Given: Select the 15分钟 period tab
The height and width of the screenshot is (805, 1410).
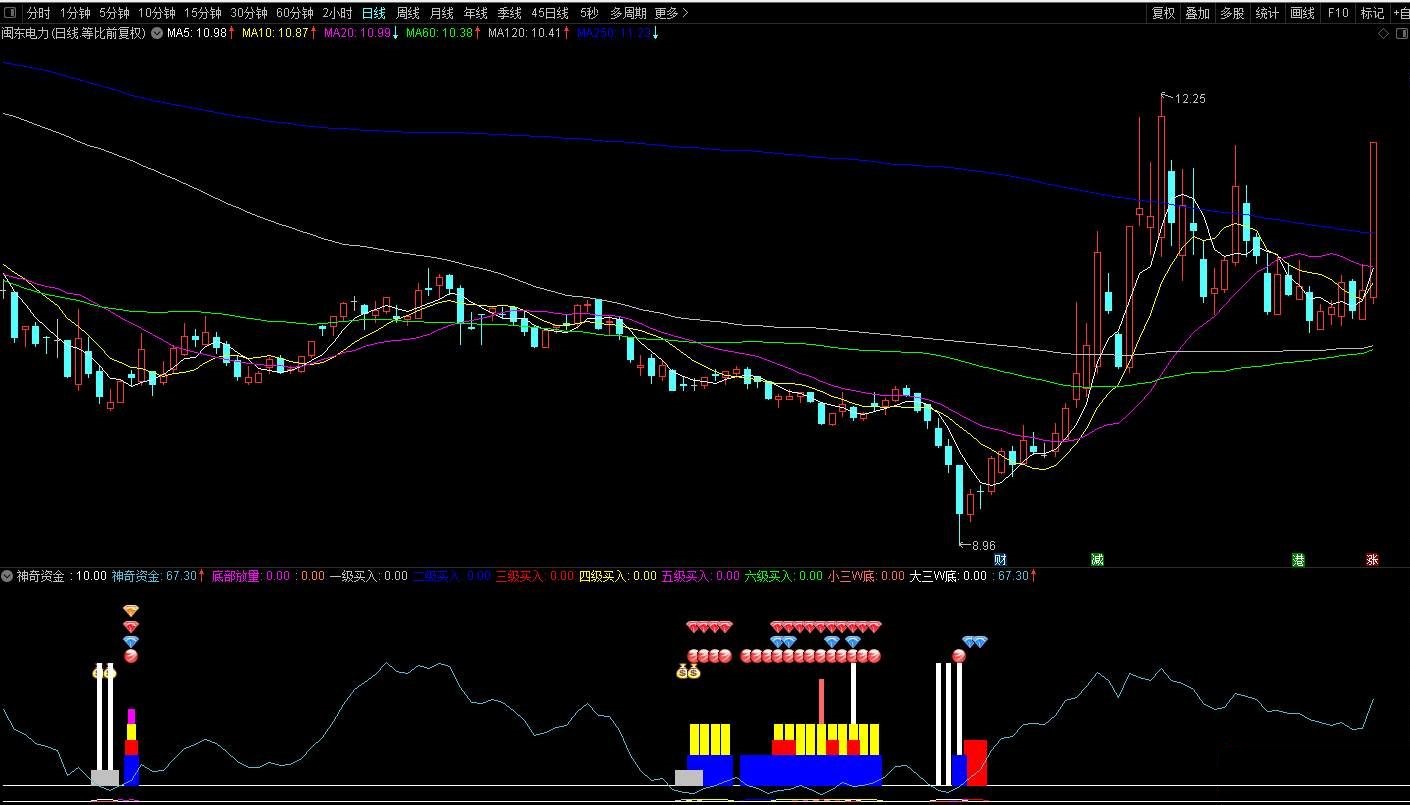Looking at the screenshot, I should coord(203,13).
